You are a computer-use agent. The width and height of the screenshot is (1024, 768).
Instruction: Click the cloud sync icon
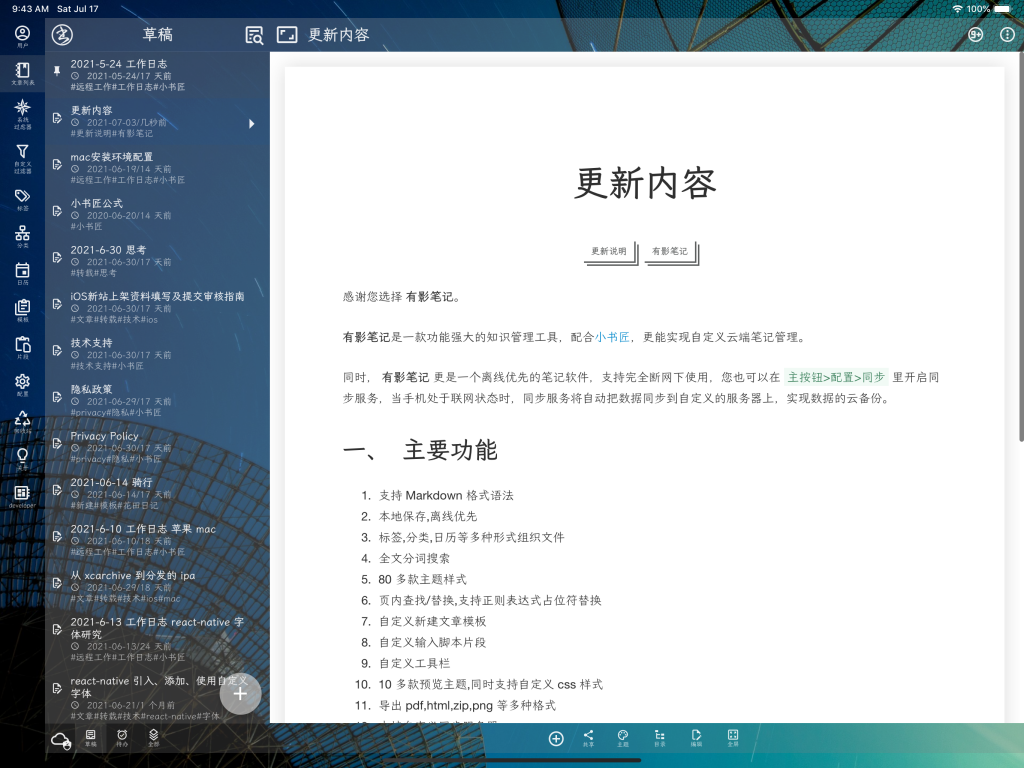coord(61,740)
